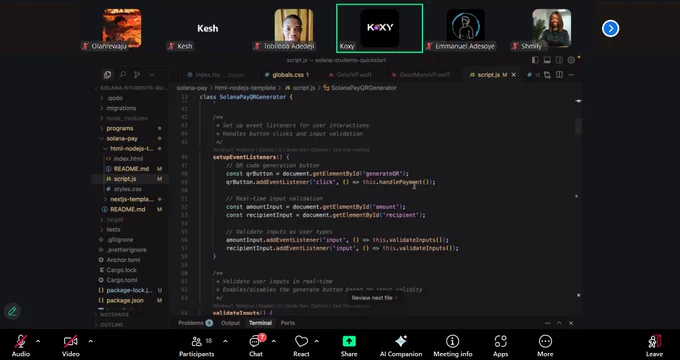This screenshot has height=360, width=680.
Task: Show next participants with blue arrow
Action: click(610, 29)
